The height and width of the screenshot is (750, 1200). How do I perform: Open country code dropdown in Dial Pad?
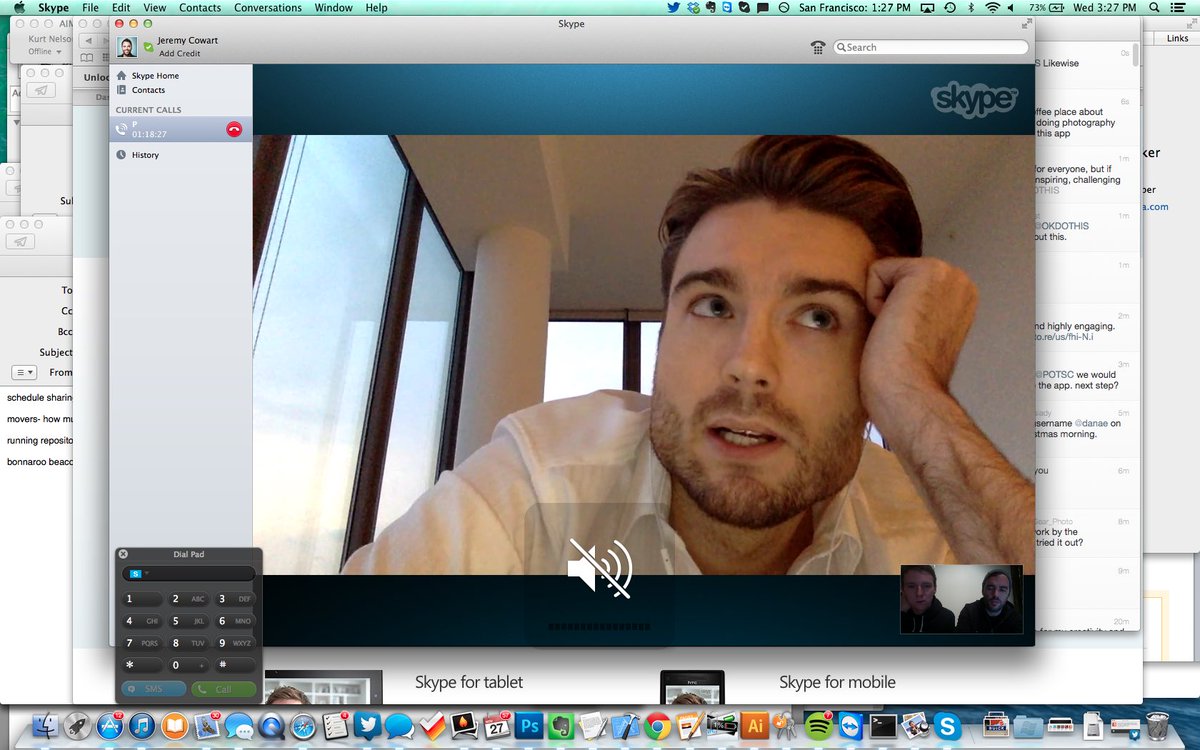139,574
